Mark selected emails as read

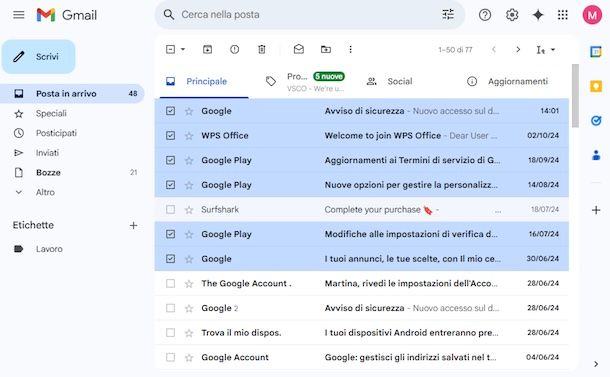point(299,49)
